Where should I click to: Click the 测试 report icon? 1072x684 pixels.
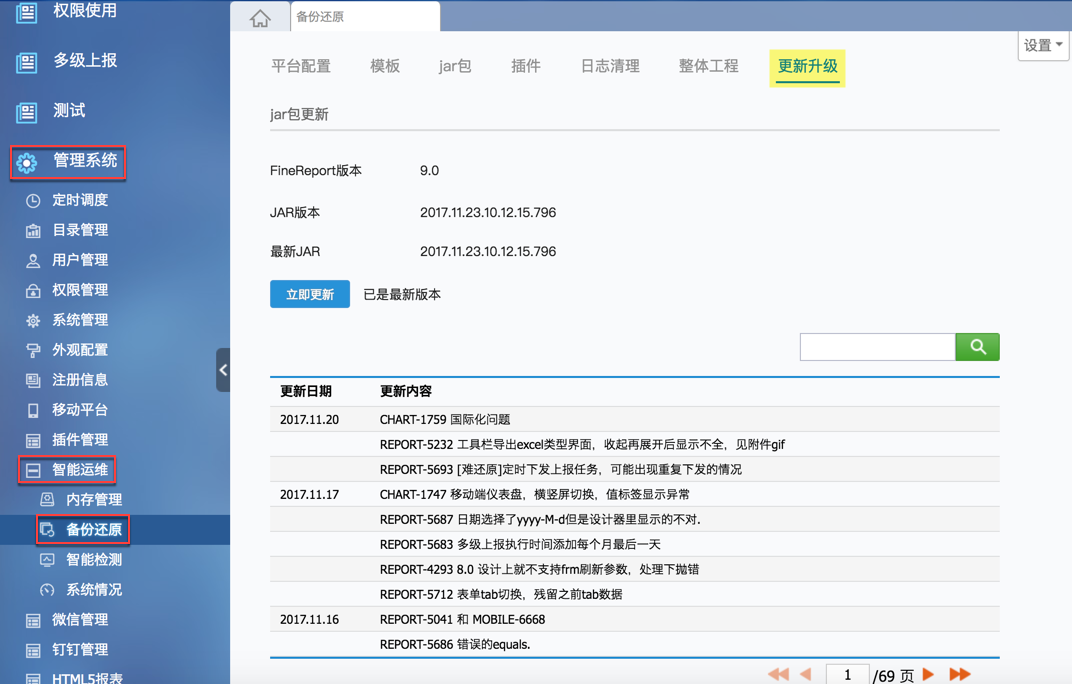pyautogui.click(x=27, y=112)
